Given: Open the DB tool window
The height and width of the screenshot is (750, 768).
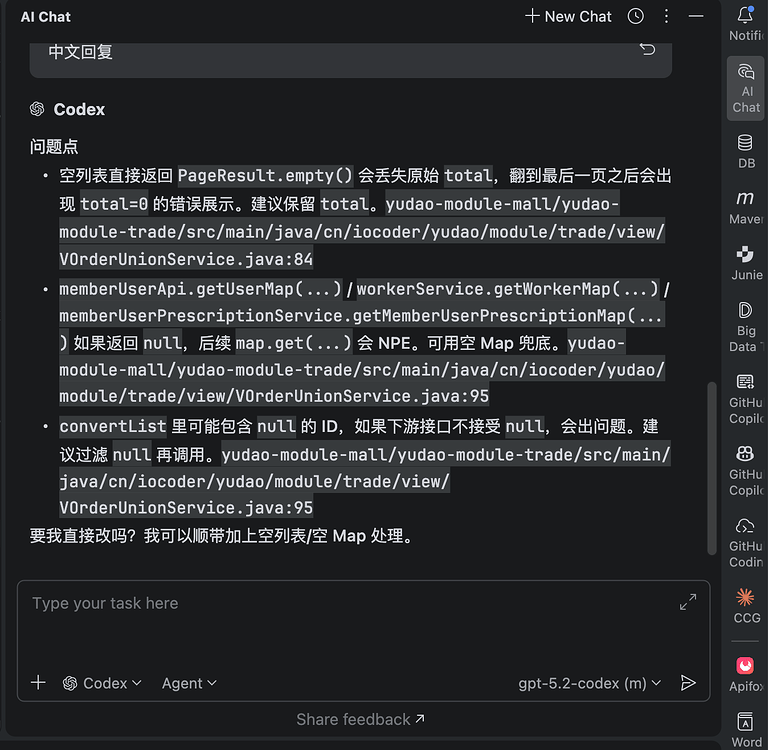Looking at the screenshot, I should (x=745, y=151).
